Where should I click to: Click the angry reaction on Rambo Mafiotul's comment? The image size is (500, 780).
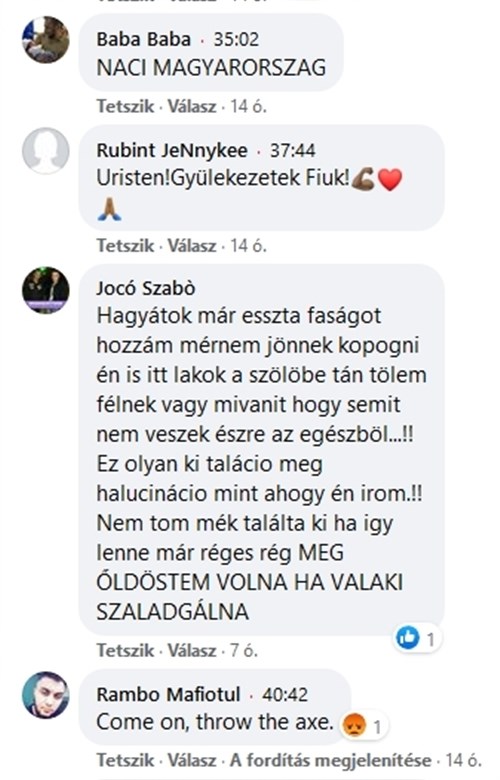pos(354,725)
